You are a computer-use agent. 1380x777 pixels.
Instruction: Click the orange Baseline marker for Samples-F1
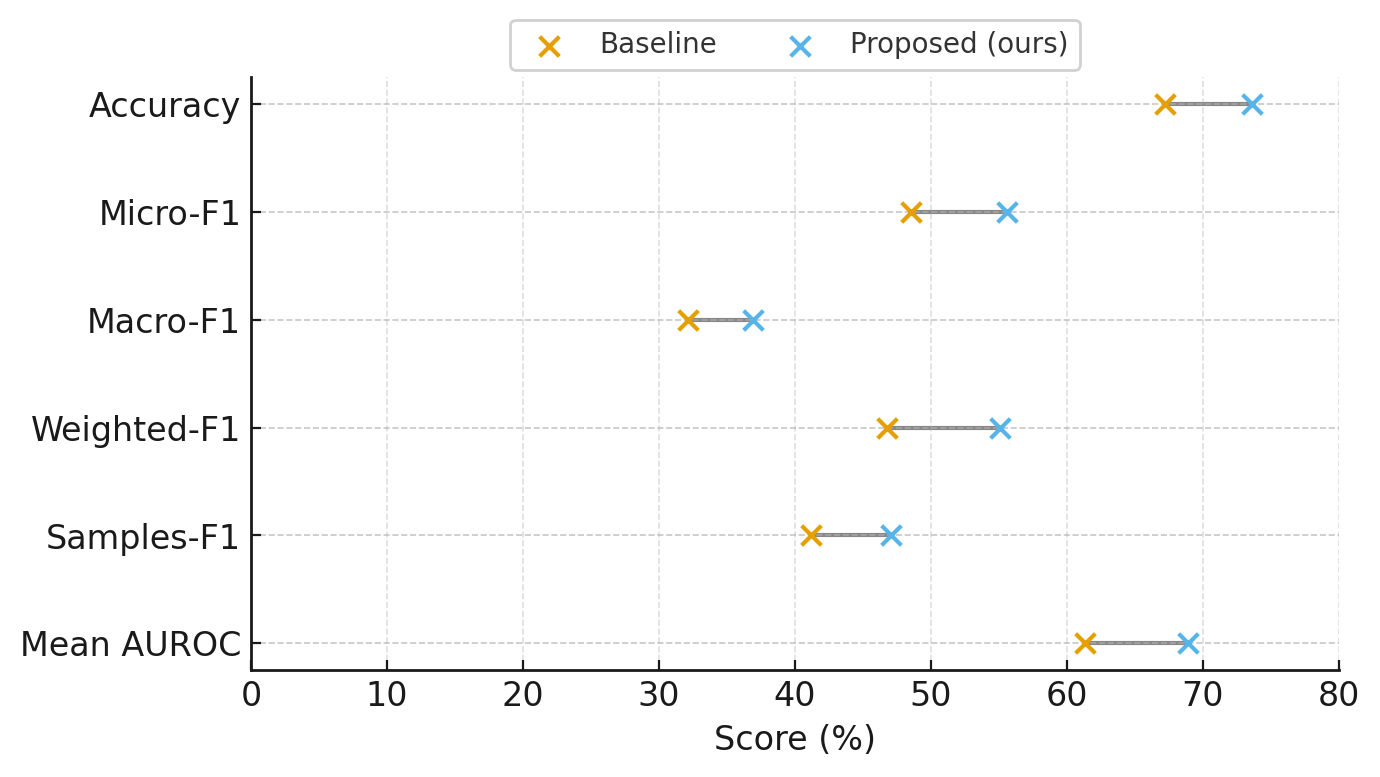coord(811,535)
